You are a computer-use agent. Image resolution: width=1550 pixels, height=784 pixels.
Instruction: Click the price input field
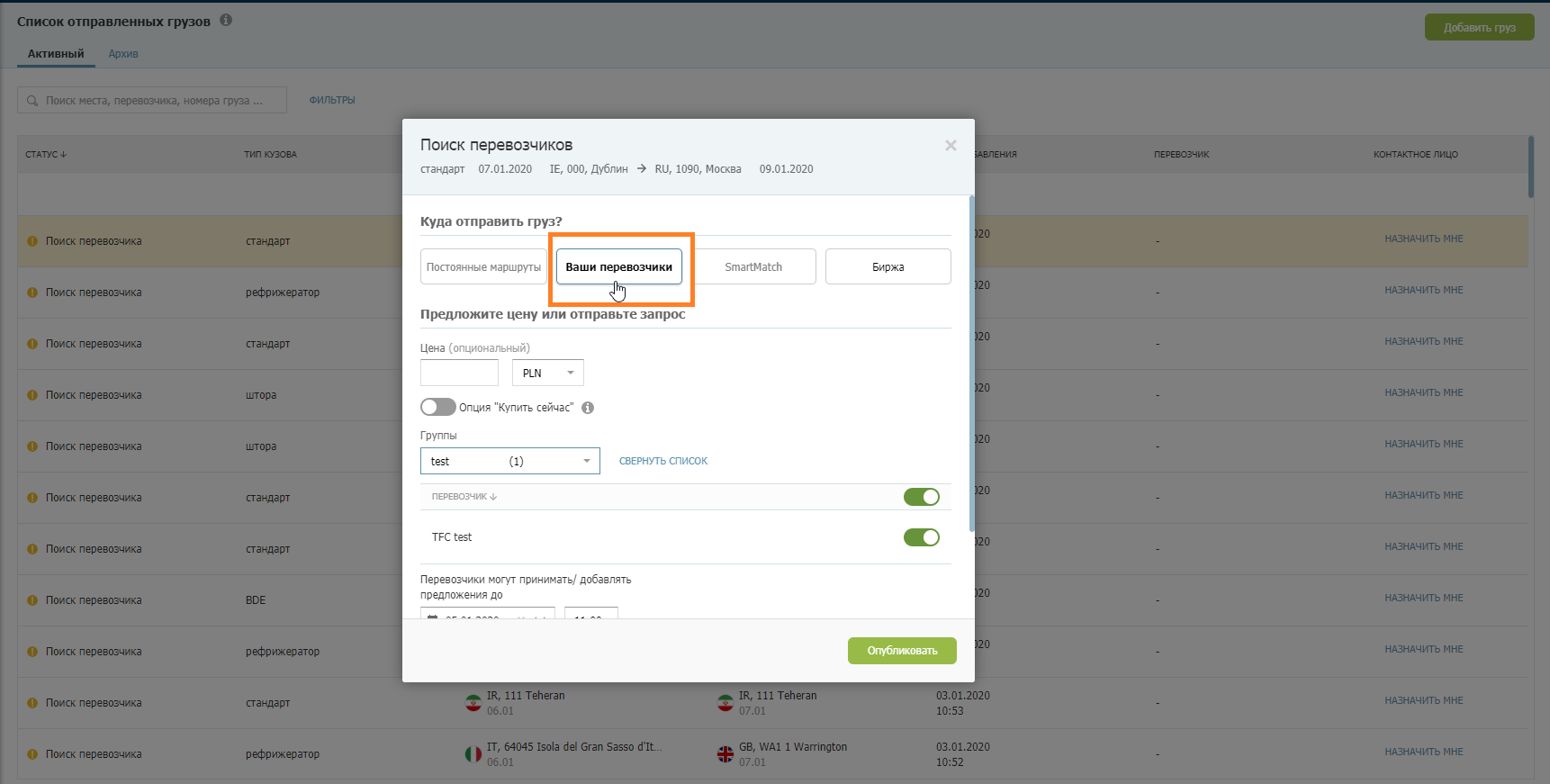click(459, 373)
